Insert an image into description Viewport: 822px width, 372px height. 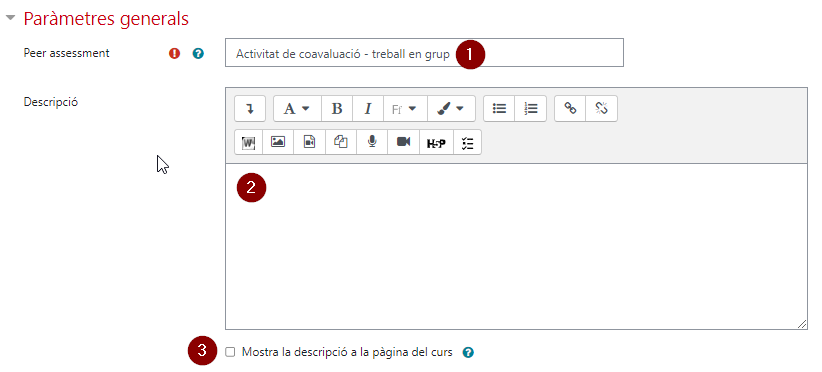[x=278, y=142]
